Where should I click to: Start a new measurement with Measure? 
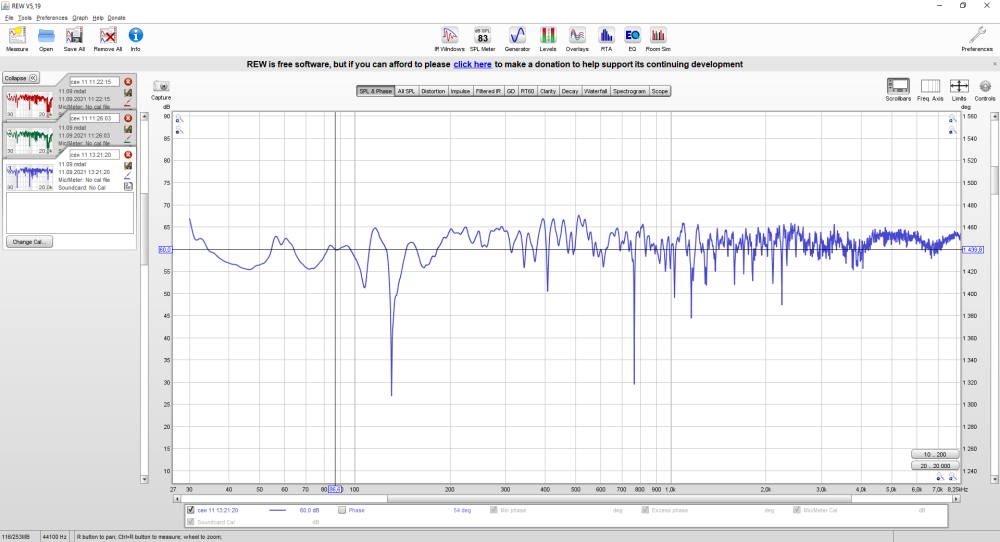tap(17, 39)
